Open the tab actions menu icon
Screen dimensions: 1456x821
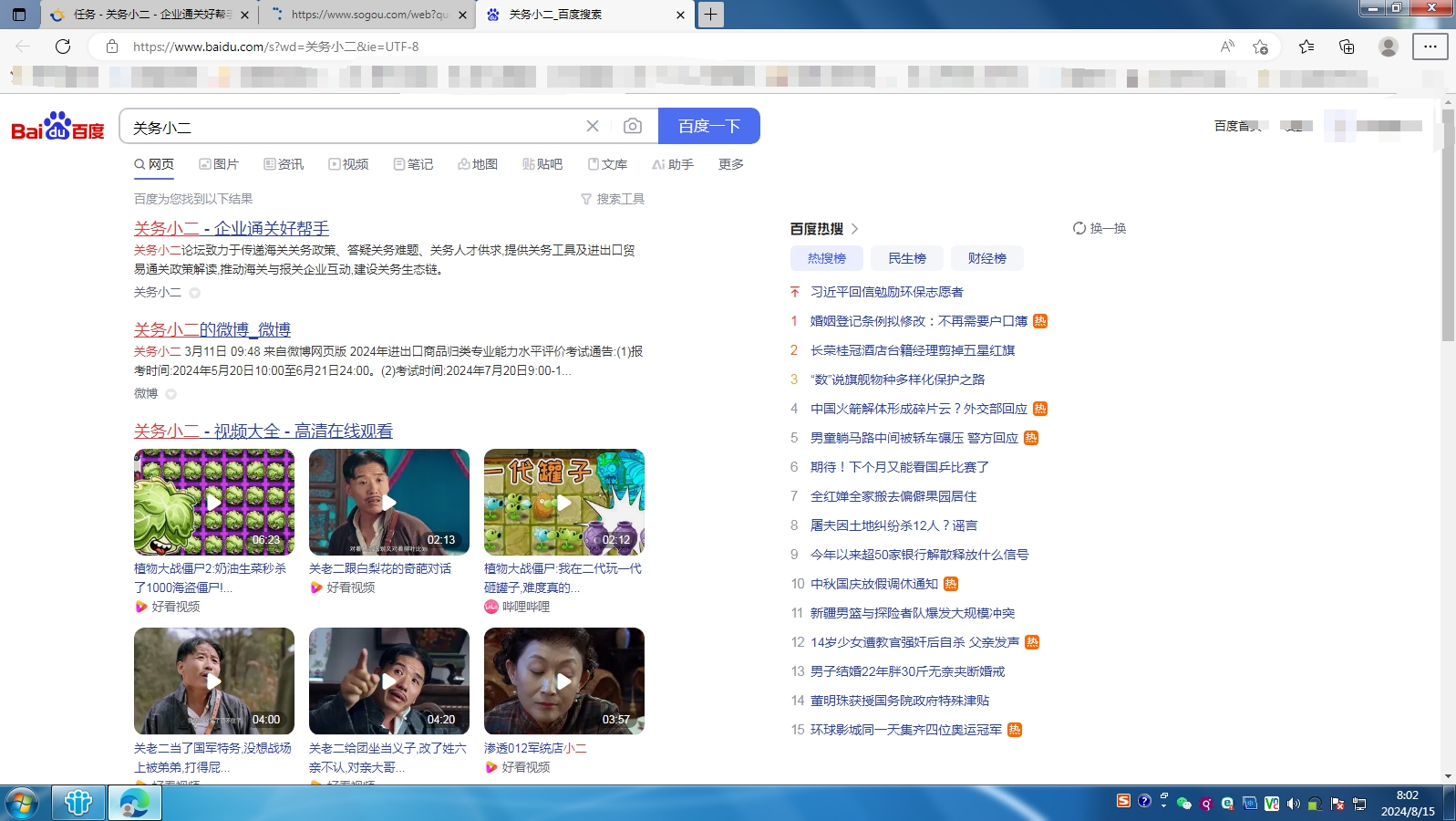pos(19,15)
